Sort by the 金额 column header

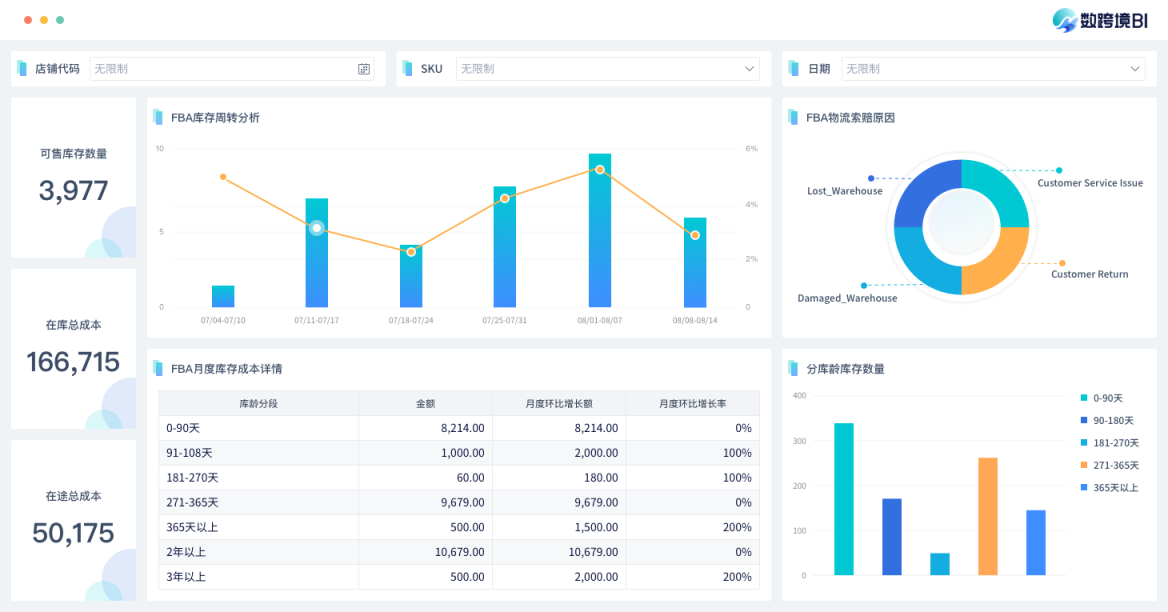pos(425,403)
